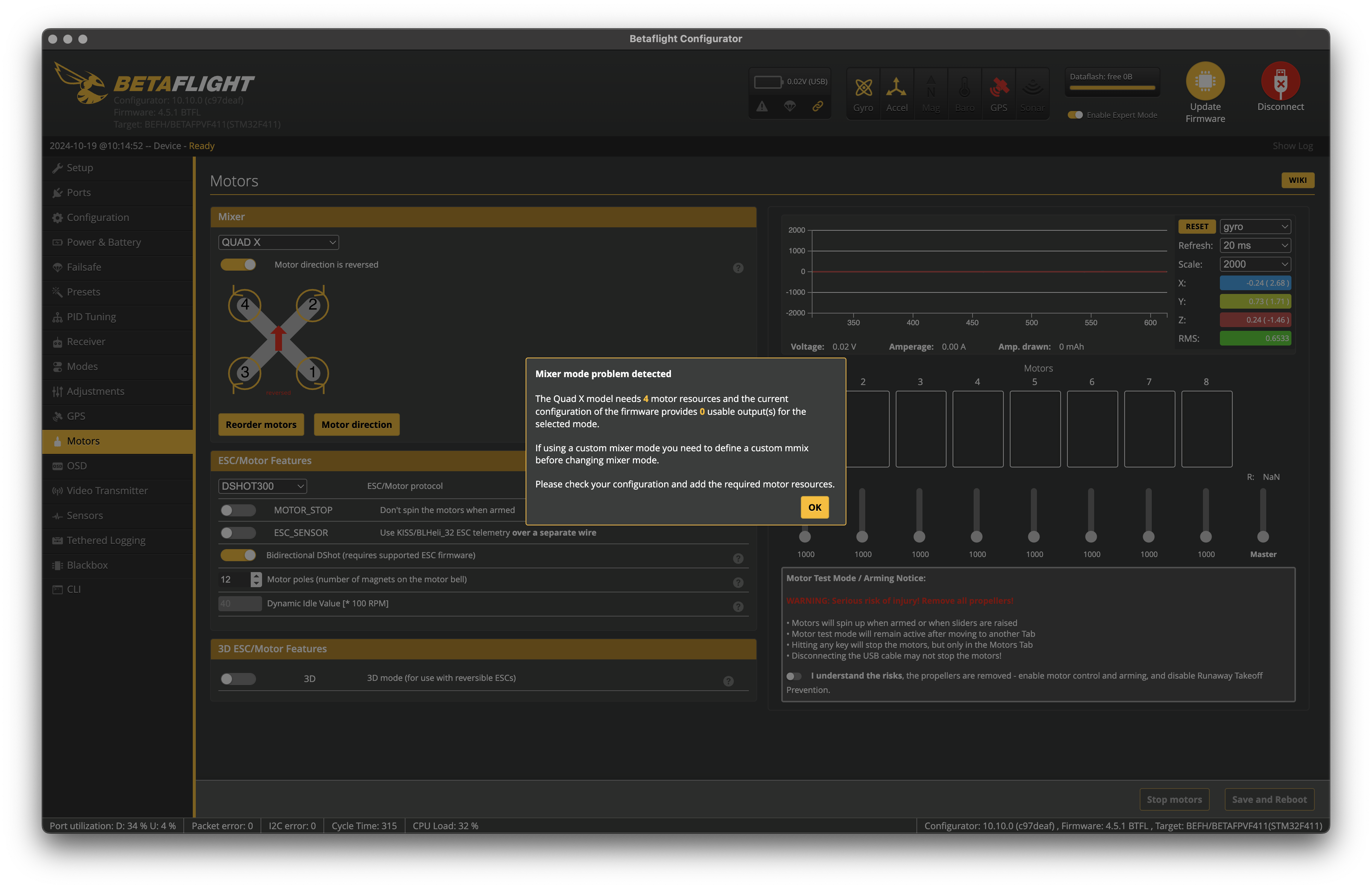Open help for motor direction reversed
1372x889 pixels.
click(x=738, y=268)
